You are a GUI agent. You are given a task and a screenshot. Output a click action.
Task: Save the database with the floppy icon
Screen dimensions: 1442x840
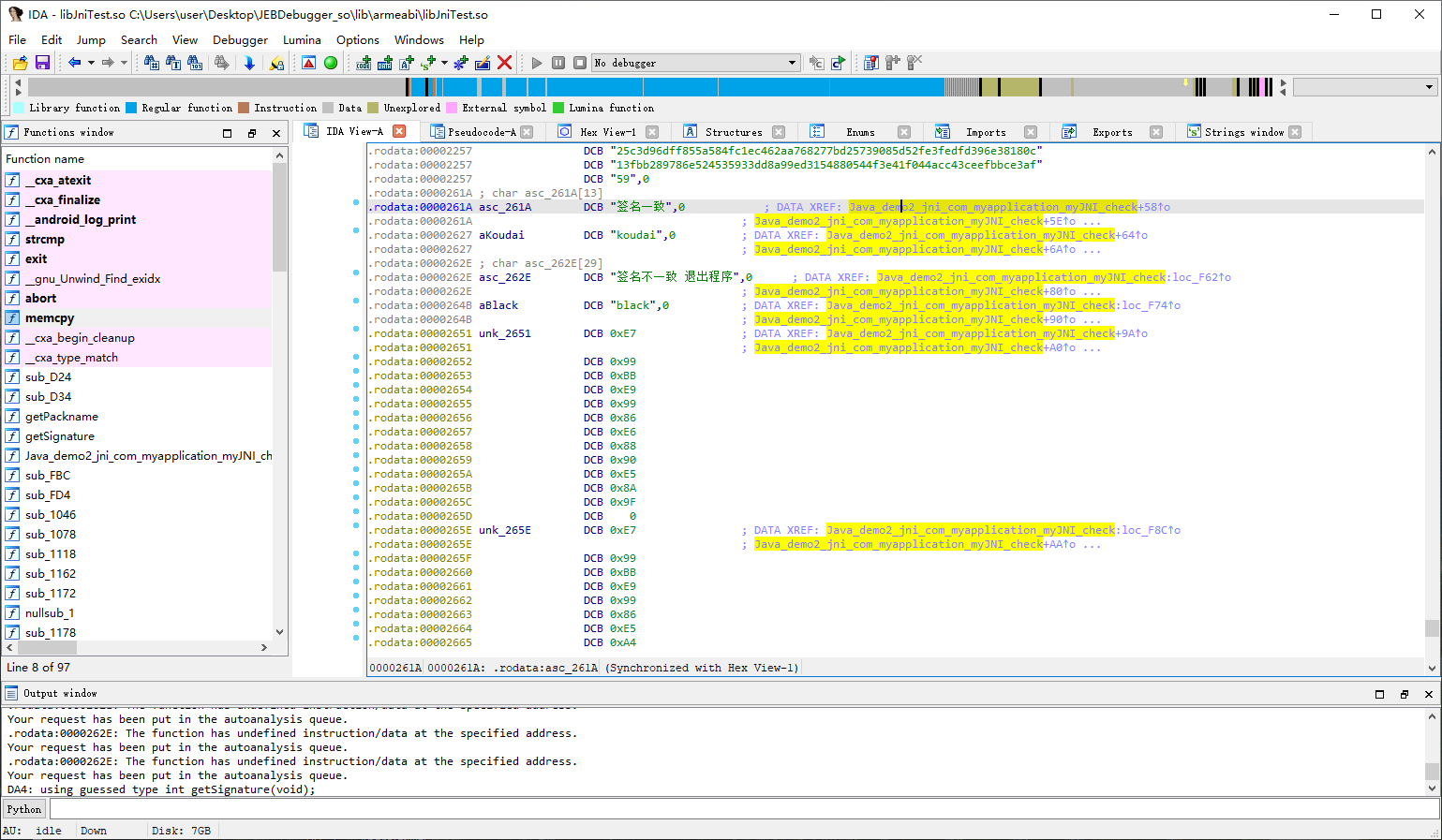pyautogui.click(x=42, y=63)
